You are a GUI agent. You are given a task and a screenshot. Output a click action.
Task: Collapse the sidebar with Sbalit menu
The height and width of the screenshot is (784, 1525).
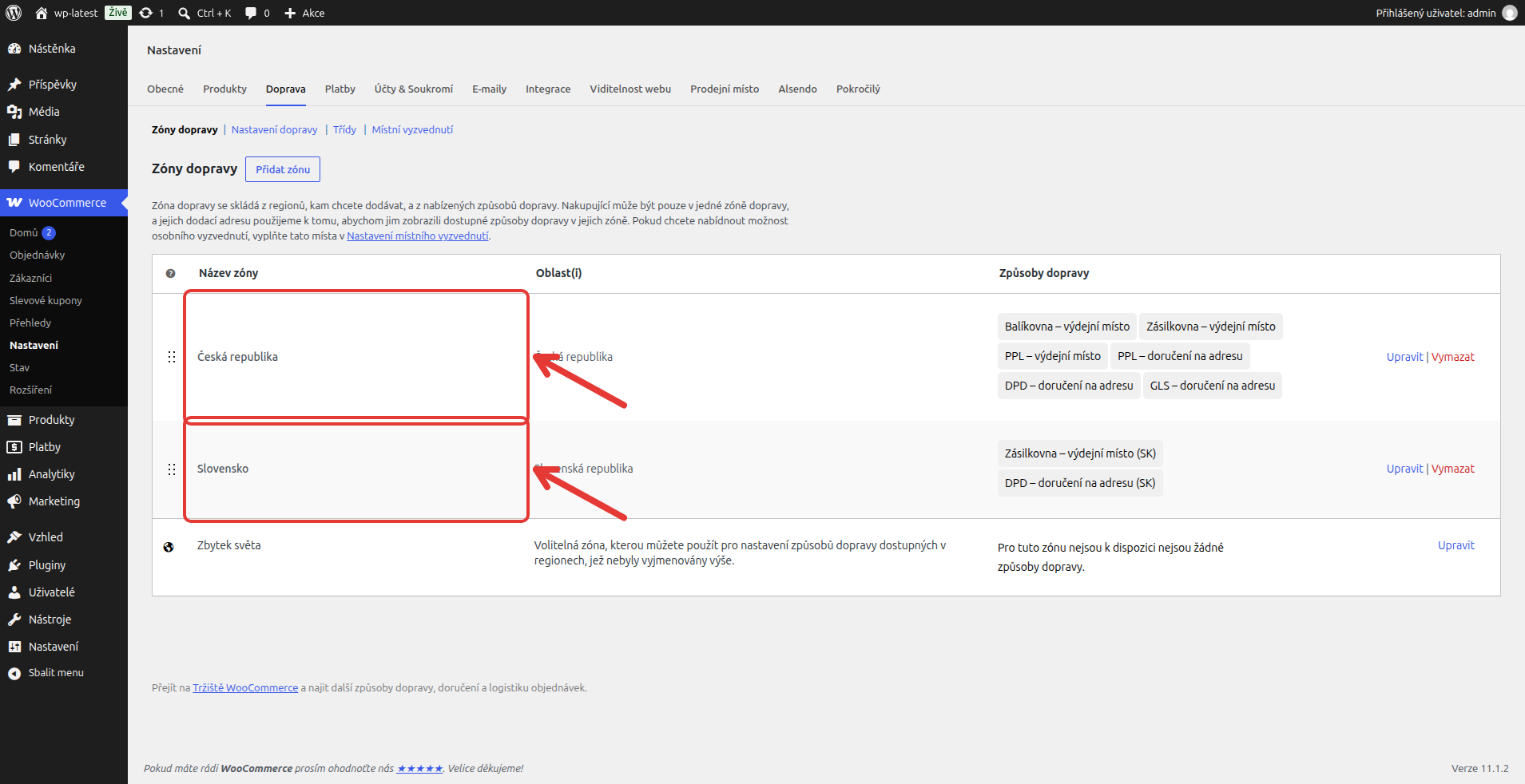point(56,673)
